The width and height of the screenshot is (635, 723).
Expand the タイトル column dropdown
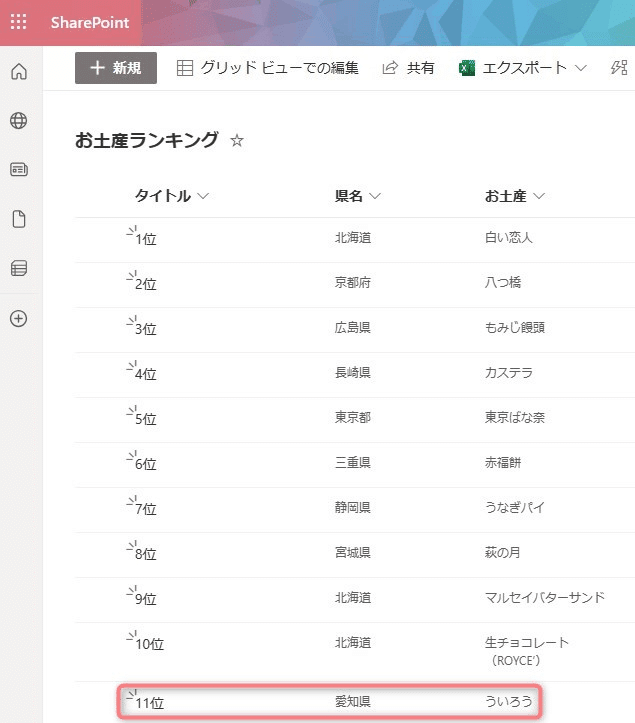click(203, 196)
